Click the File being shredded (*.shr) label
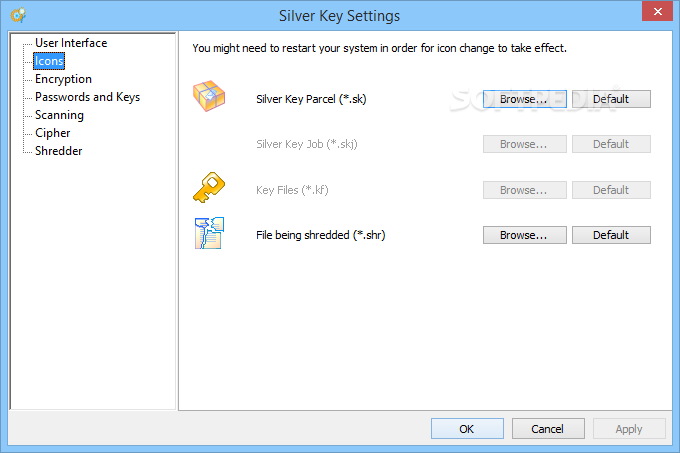Screen dimensions: 680x453 point(321,235)
